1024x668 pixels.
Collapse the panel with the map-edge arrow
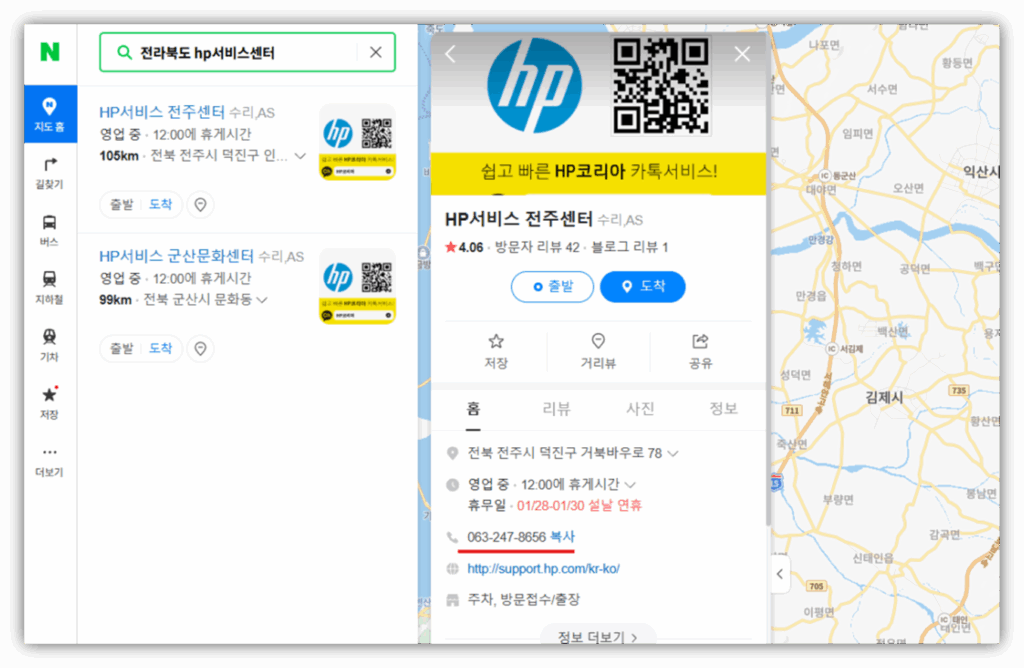coord(780,574)
